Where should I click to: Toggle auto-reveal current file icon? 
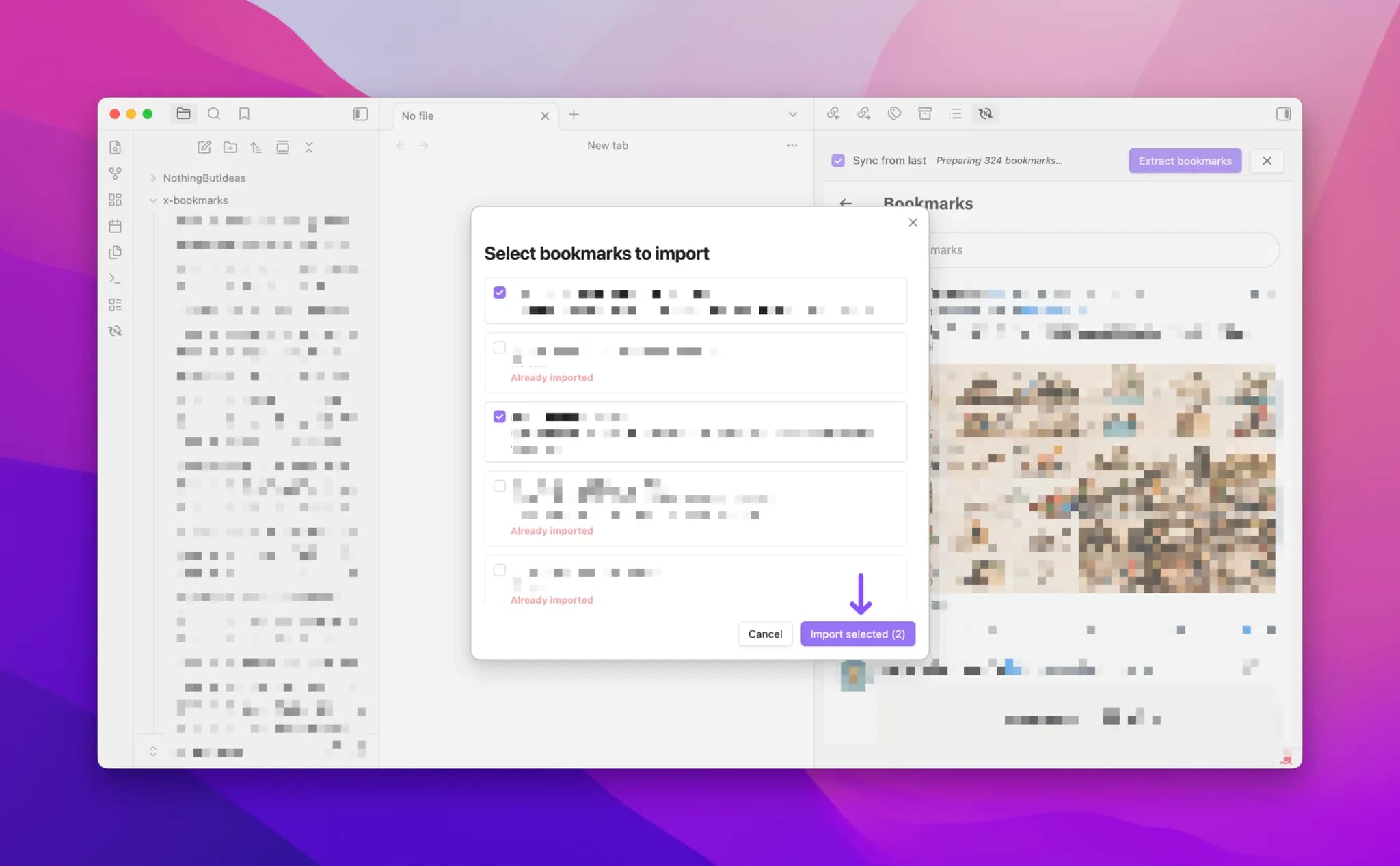pos(282,148)
